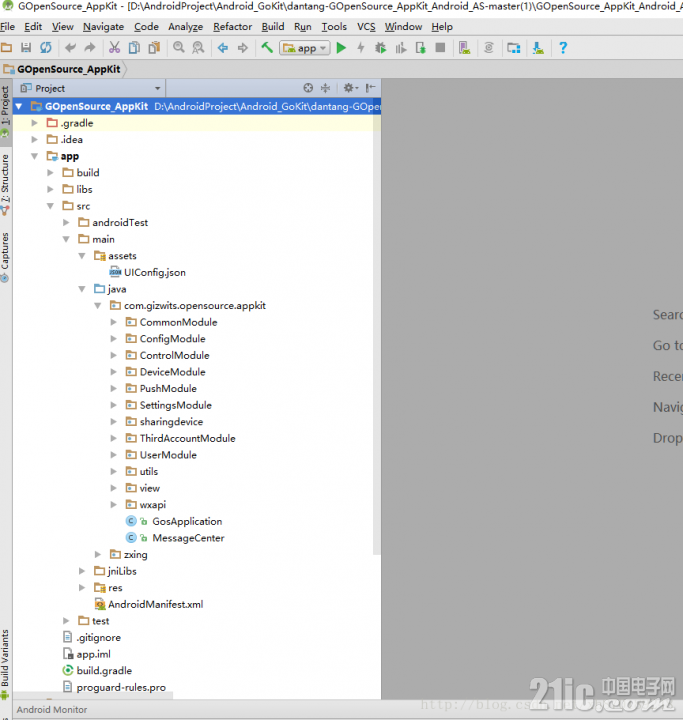This screenshot has height=720, width=683.
Task: Open the Android Monitor tool window
Action: pos(51,710)
